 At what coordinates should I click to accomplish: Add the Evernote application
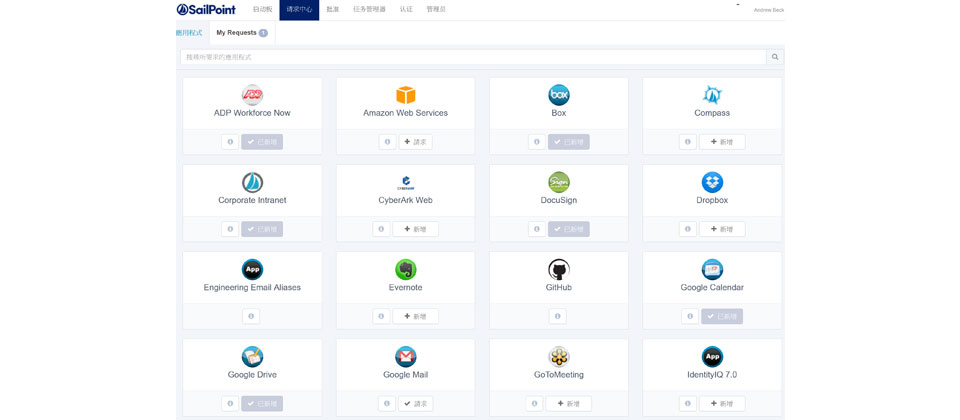coord(416,317)
